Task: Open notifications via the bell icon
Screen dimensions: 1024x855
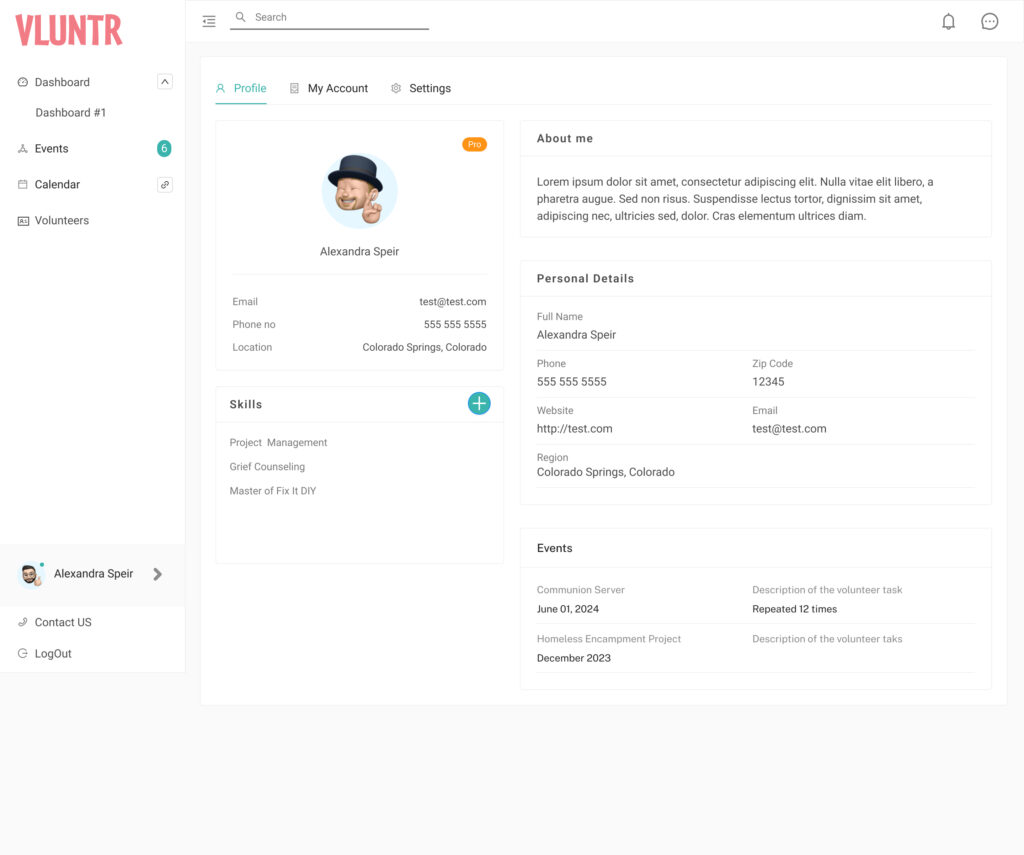Action: click(948, 20)
